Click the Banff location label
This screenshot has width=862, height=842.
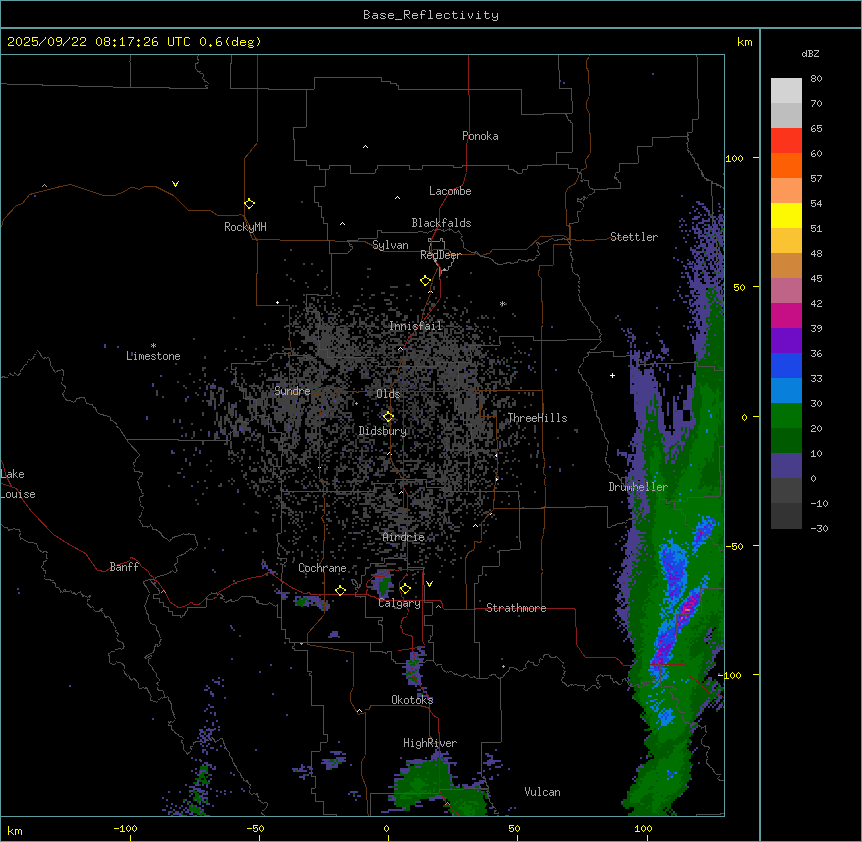click(x=124, y=567)
